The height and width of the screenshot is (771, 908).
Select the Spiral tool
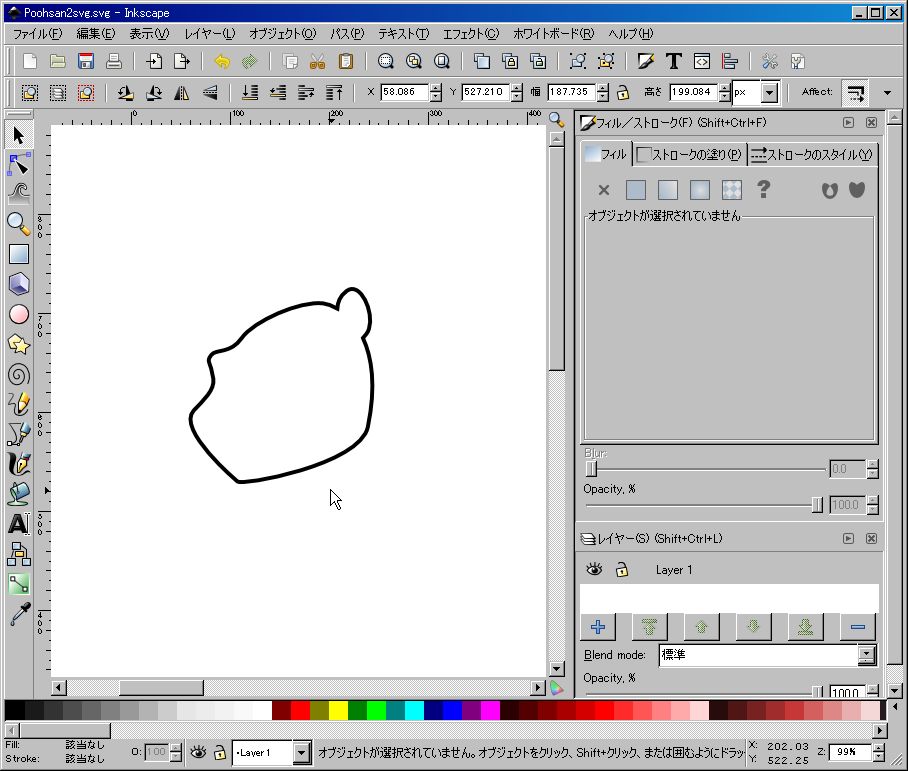tap(19, 374)
